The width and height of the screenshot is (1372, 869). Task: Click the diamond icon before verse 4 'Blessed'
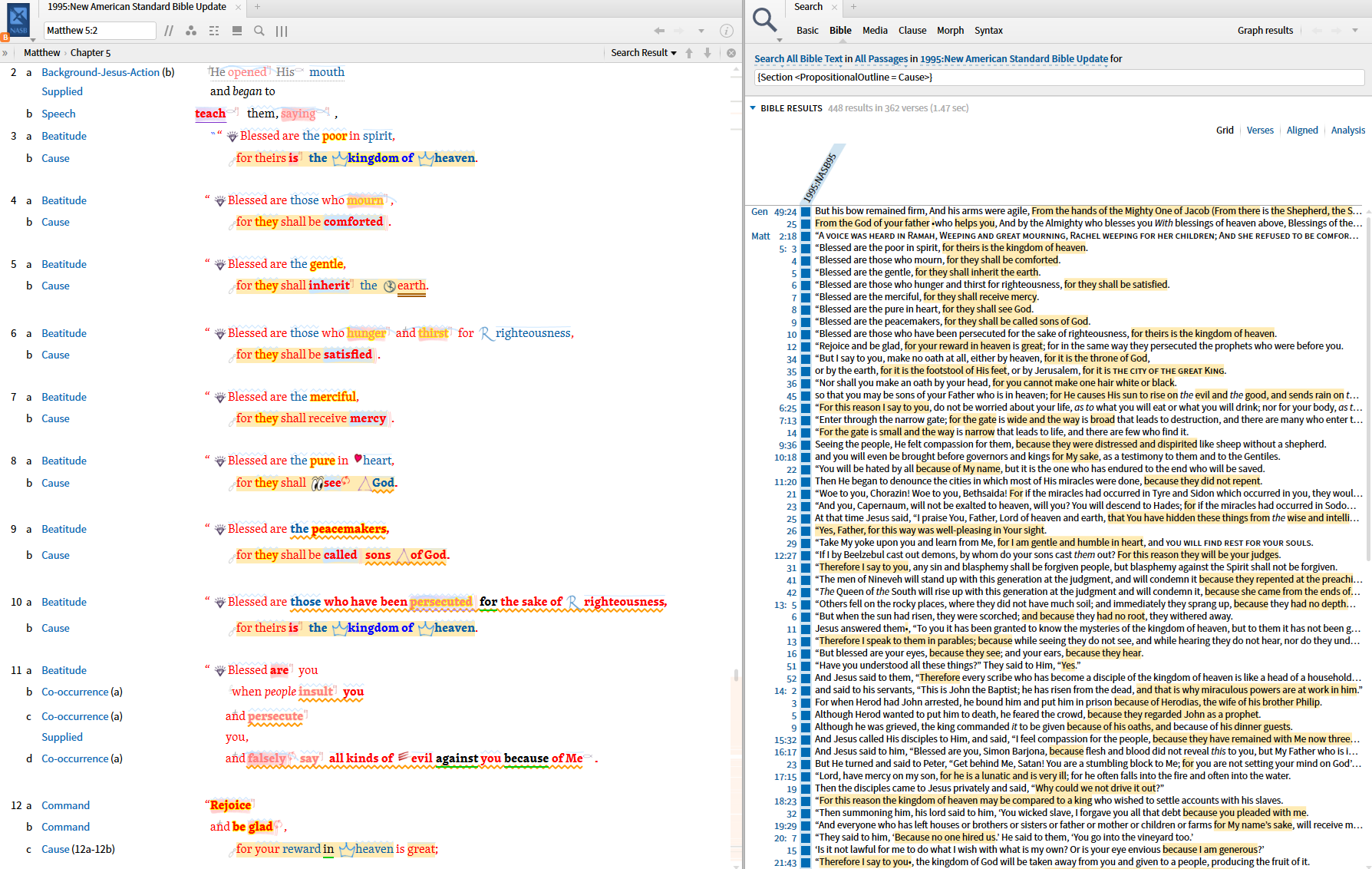point(219,201)
